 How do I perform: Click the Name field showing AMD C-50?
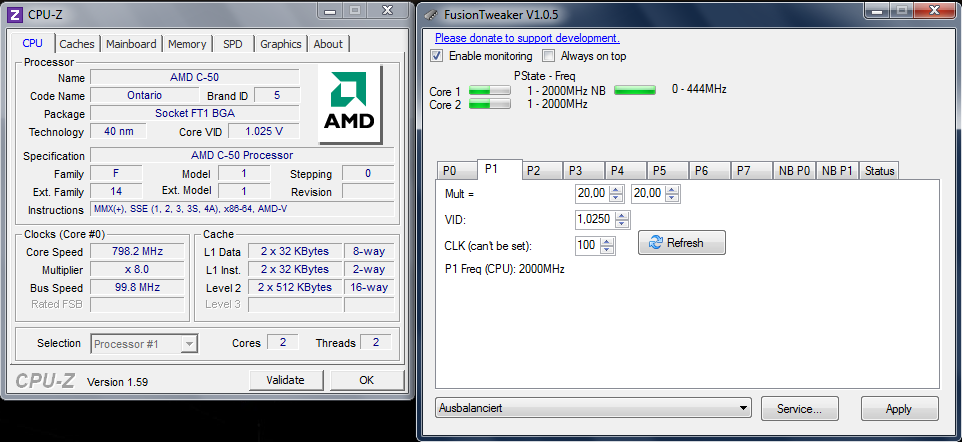pos(194,77)
